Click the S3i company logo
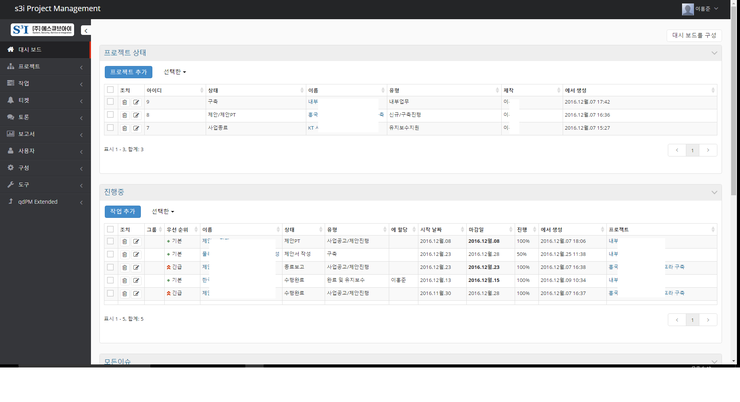 42,30
